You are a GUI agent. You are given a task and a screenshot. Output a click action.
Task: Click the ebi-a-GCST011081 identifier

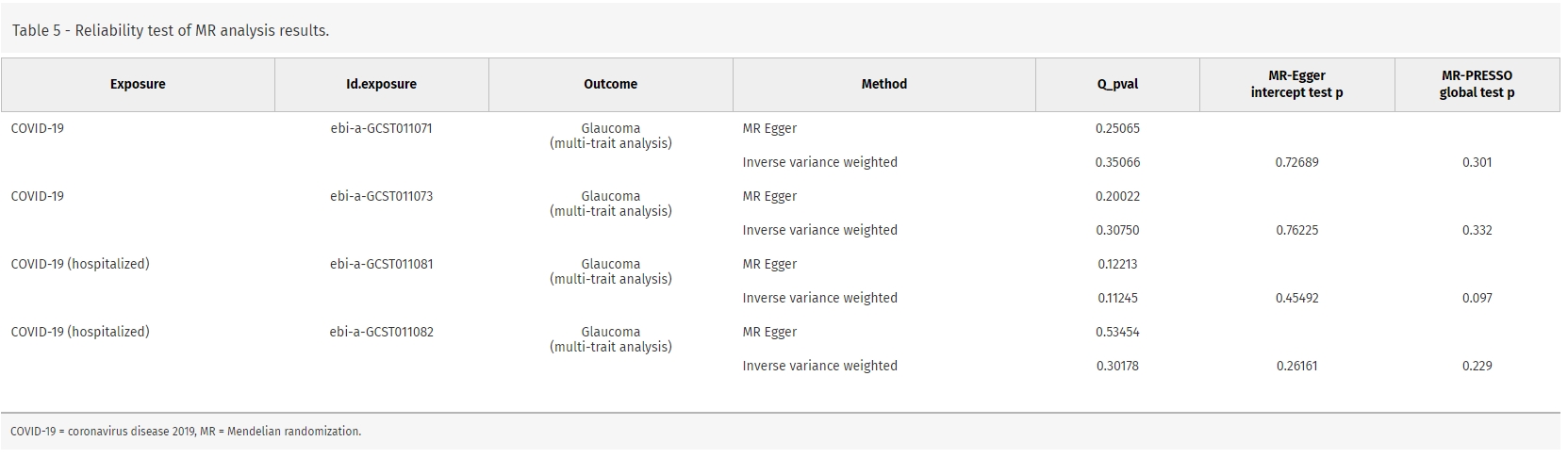pyautogui.click(x=381, y=264)
